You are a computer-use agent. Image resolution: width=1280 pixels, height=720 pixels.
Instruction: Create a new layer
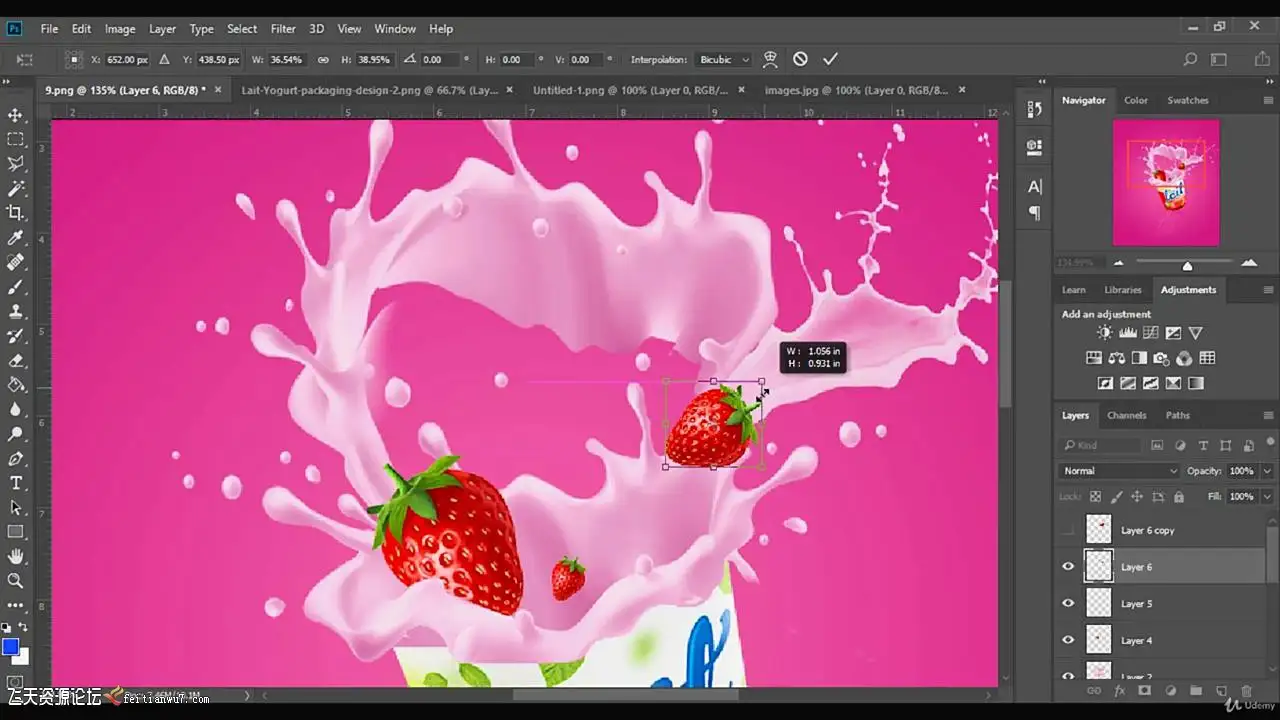pos(1221,691)
